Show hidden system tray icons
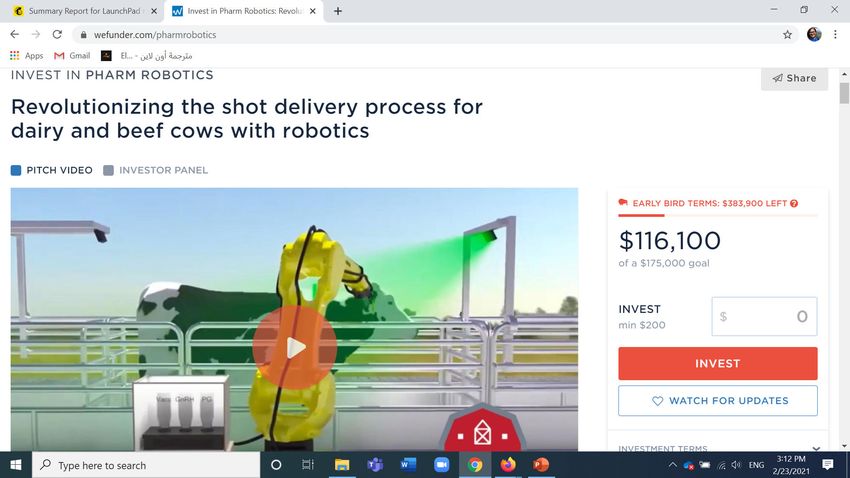This screenshot has width=850, height=478. (673, 465)
